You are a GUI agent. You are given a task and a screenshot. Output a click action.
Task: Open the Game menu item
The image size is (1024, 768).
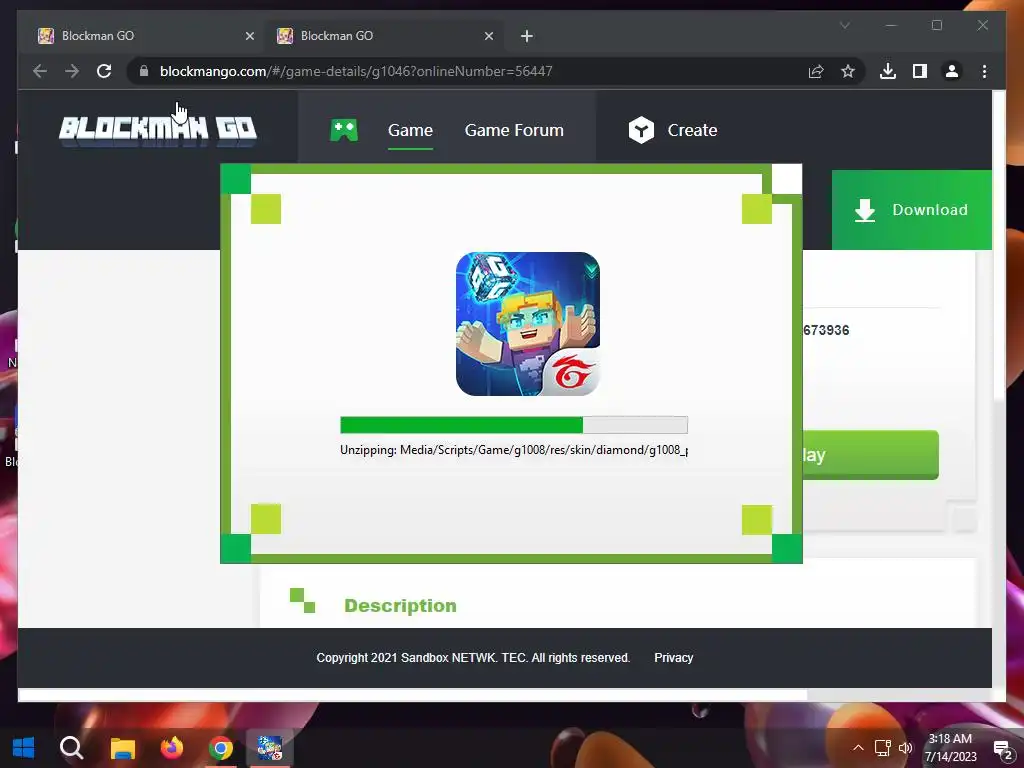click(x=410, y=130)
